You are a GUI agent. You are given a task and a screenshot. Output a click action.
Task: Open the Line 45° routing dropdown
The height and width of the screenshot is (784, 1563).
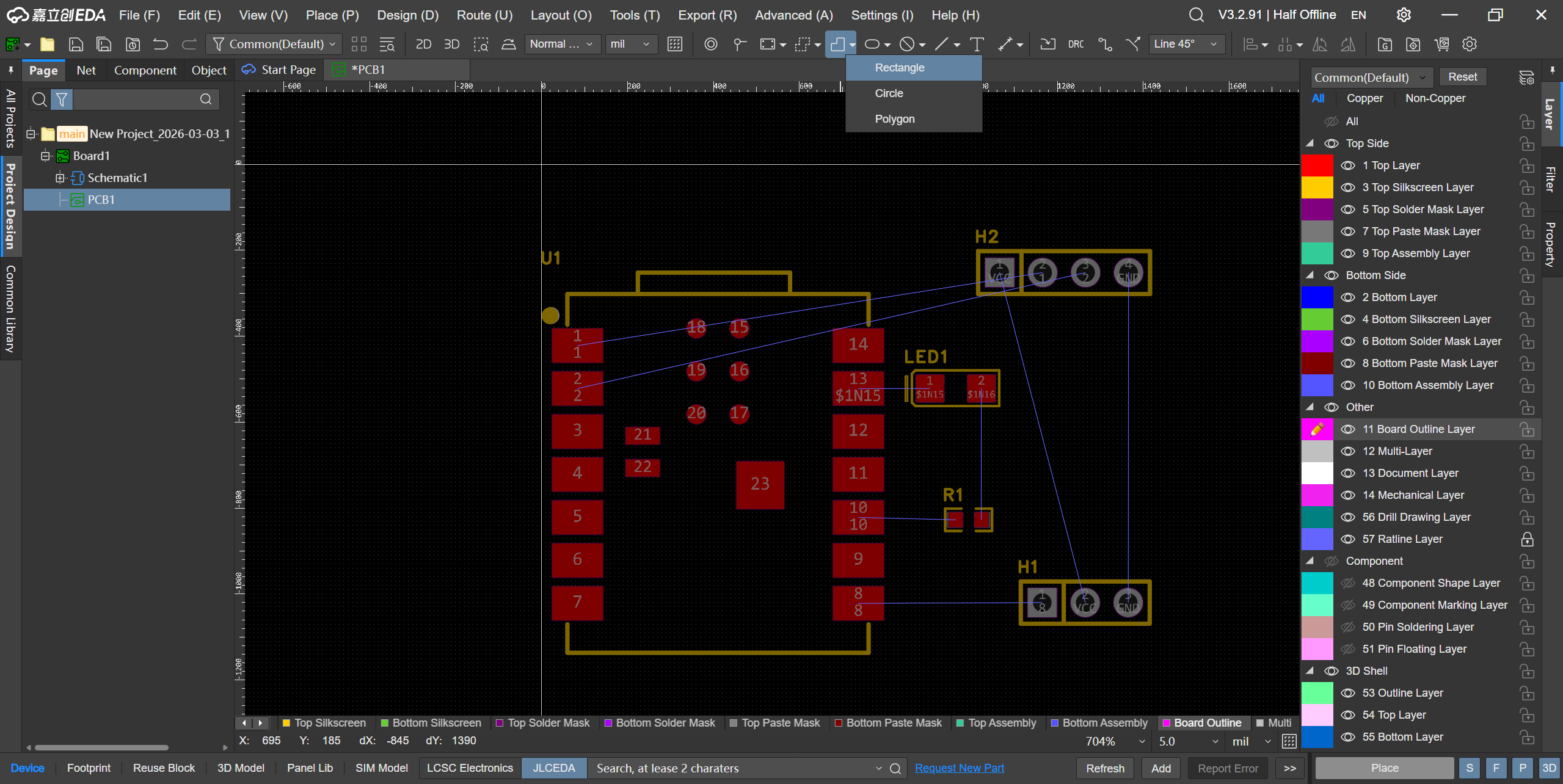tap(1185, 44)
